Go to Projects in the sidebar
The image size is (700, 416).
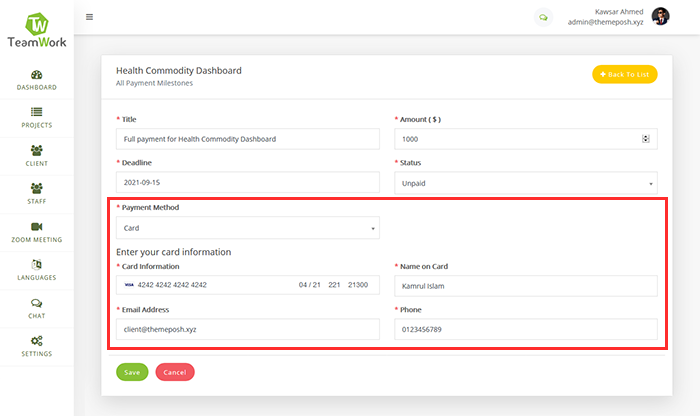coord(37,118)
